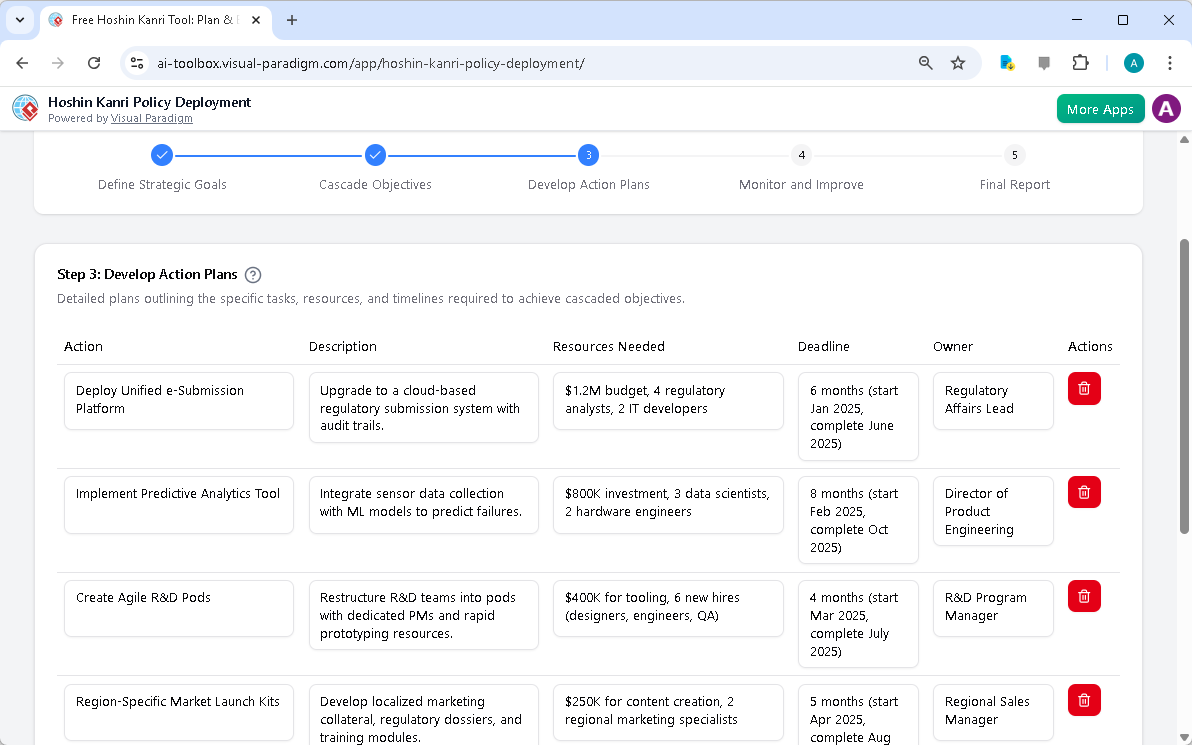
Task: Bookmark the page using the star icon
Action: (958, 62)
